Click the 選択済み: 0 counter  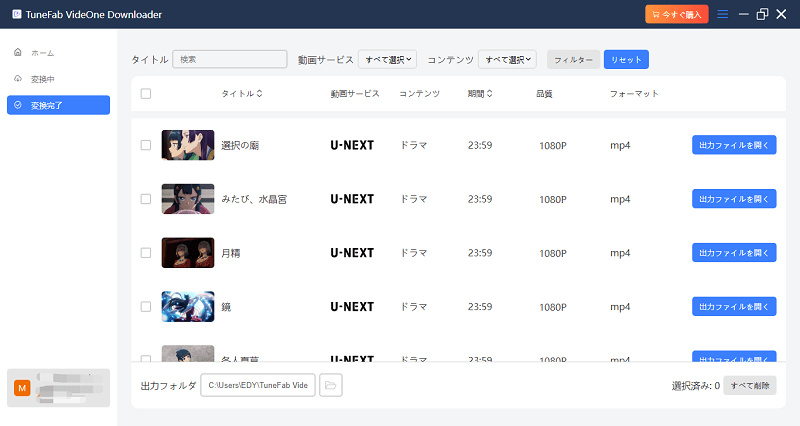click(x=696, y=386)
